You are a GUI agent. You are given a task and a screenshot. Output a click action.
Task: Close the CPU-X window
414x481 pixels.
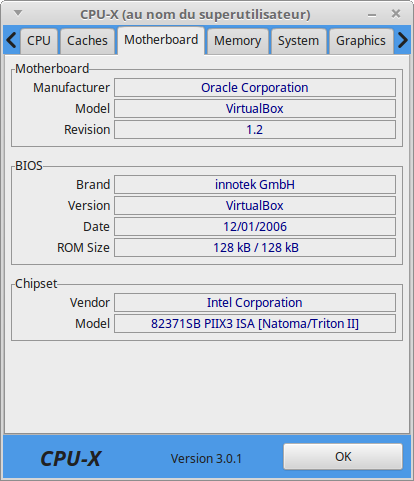[x=396, y=14]
